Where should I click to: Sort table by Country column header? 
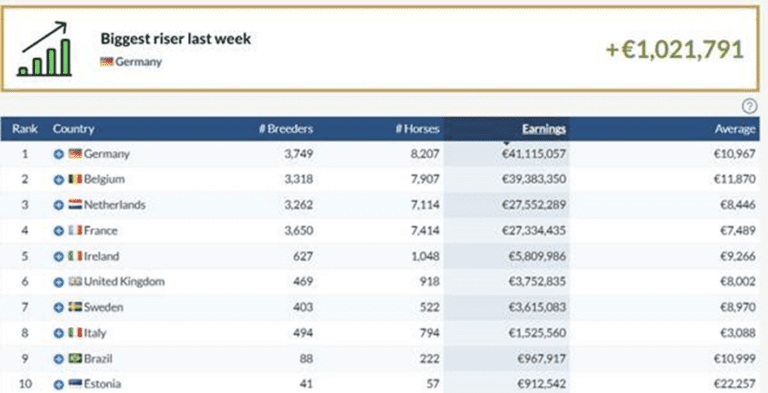[73, 129]
